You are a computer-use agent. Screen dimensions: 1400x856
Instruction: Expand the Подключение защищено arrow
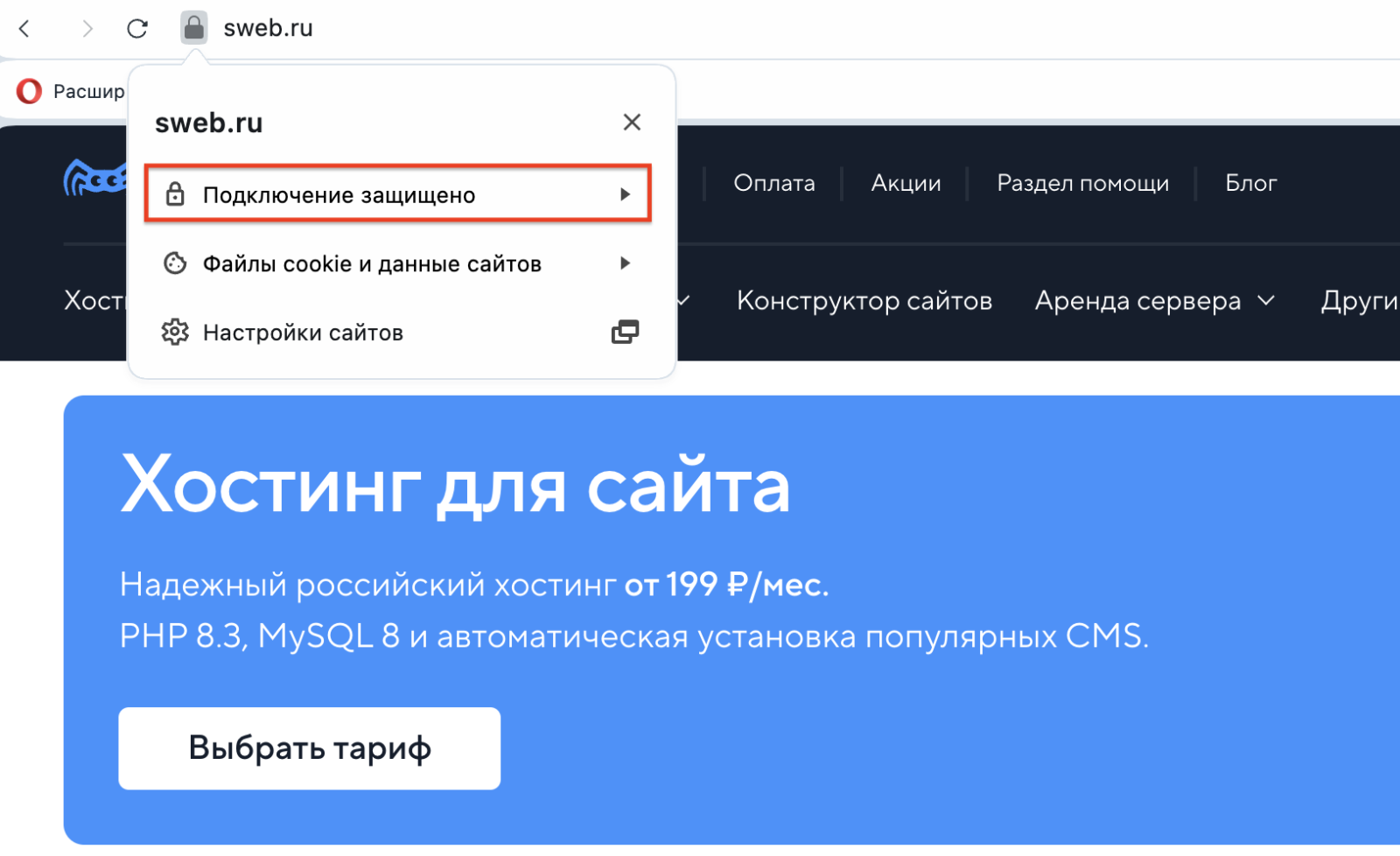(x=625, y=194)
